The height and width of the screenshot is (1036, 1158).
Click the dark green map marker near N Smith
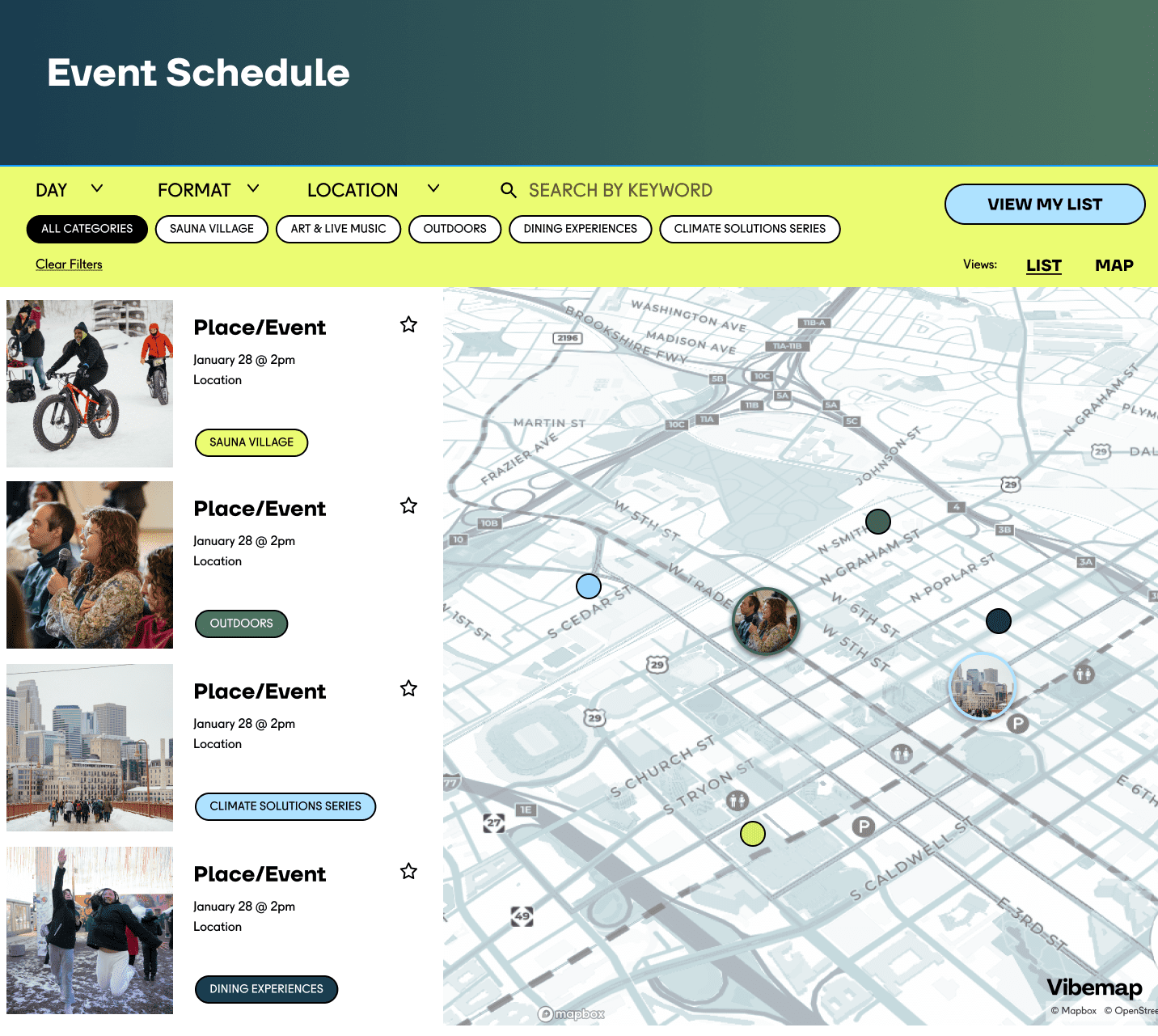pos(878,522)
